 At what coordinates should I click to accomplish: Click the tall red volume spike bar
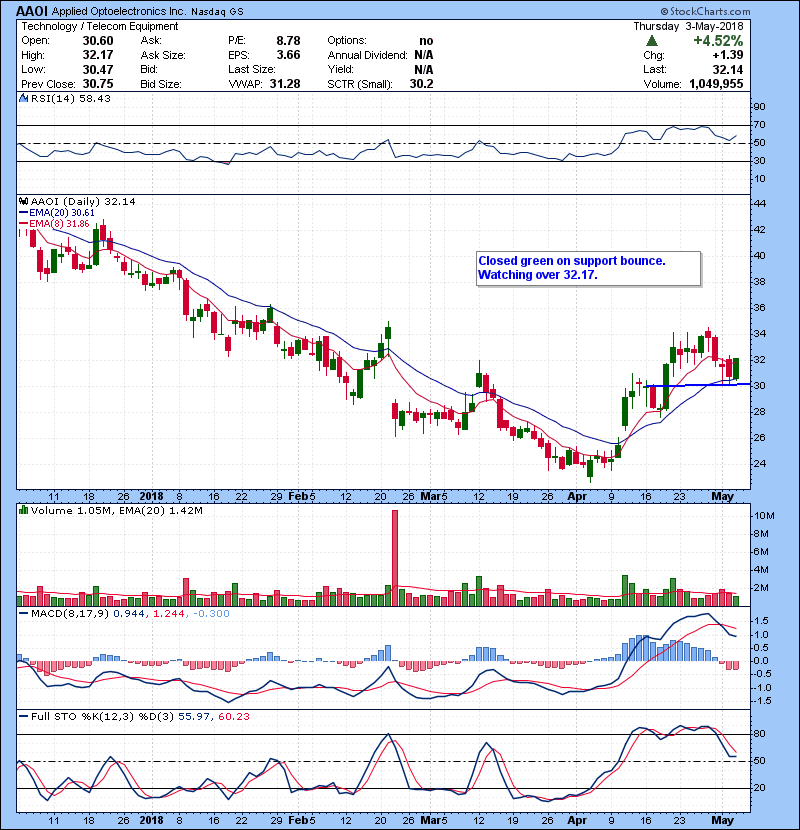(394, 558)
